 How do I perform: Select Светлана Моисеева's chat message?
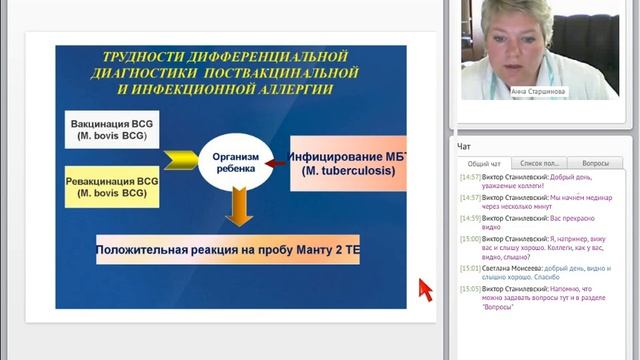[536, 273]
